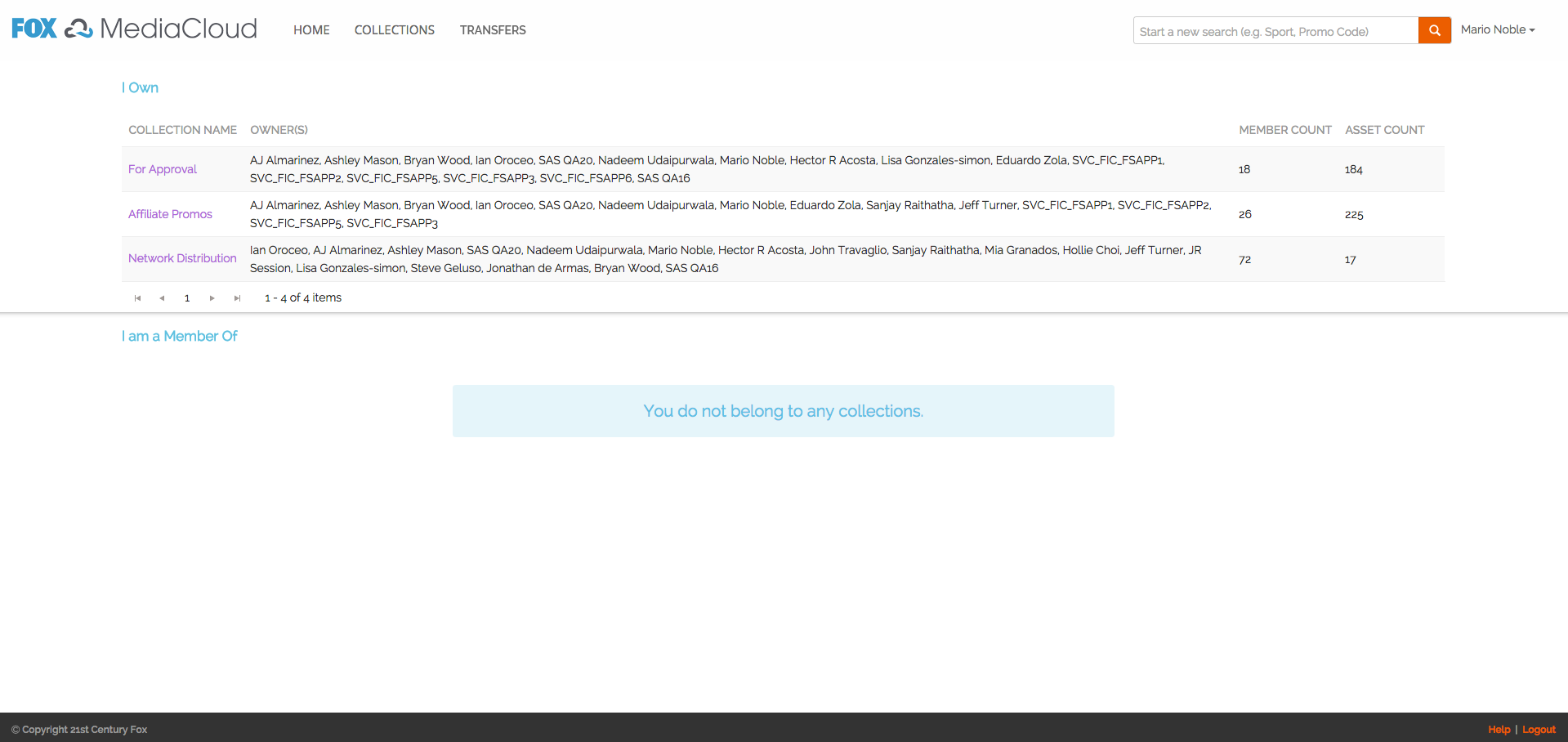Go to first page of collections
1568x742 pixels.
137,298
